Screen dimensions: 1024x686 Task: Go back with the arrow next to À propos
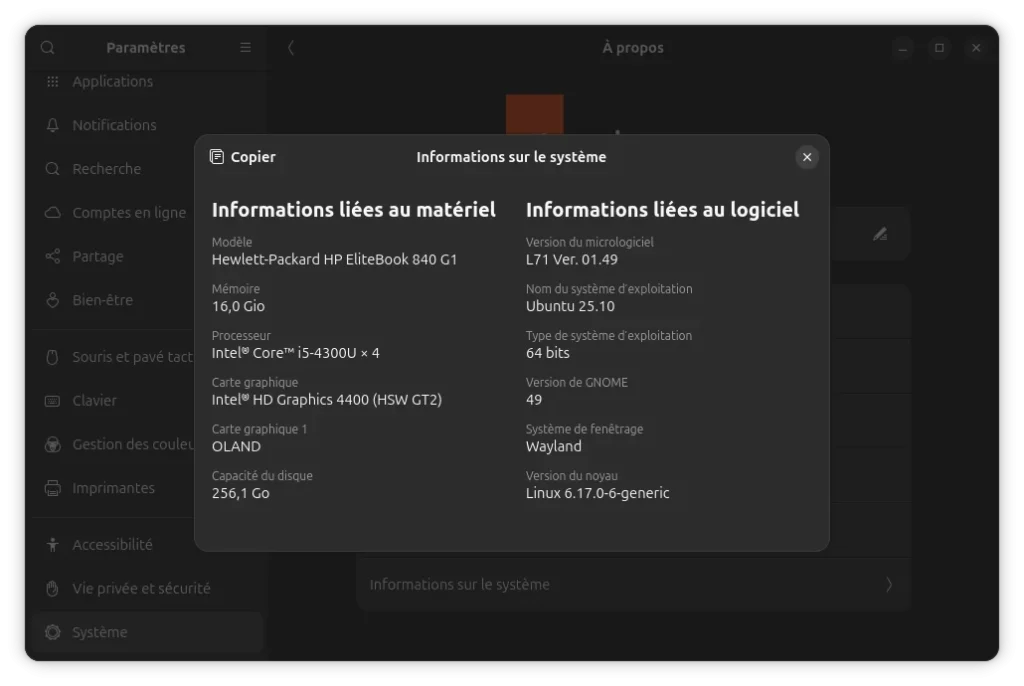(291, 48)
